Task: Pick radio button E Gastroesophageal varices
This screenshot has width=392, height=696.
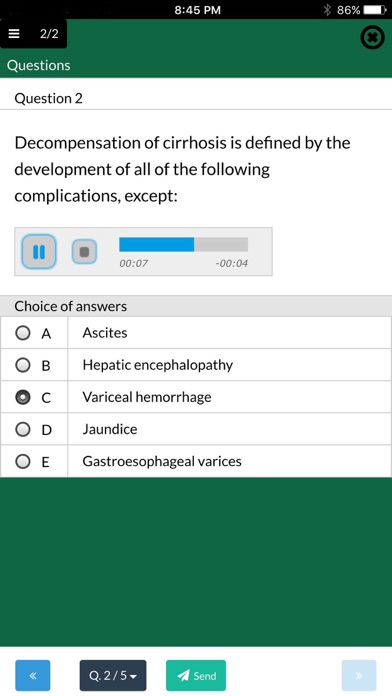Action: point(23,462)
